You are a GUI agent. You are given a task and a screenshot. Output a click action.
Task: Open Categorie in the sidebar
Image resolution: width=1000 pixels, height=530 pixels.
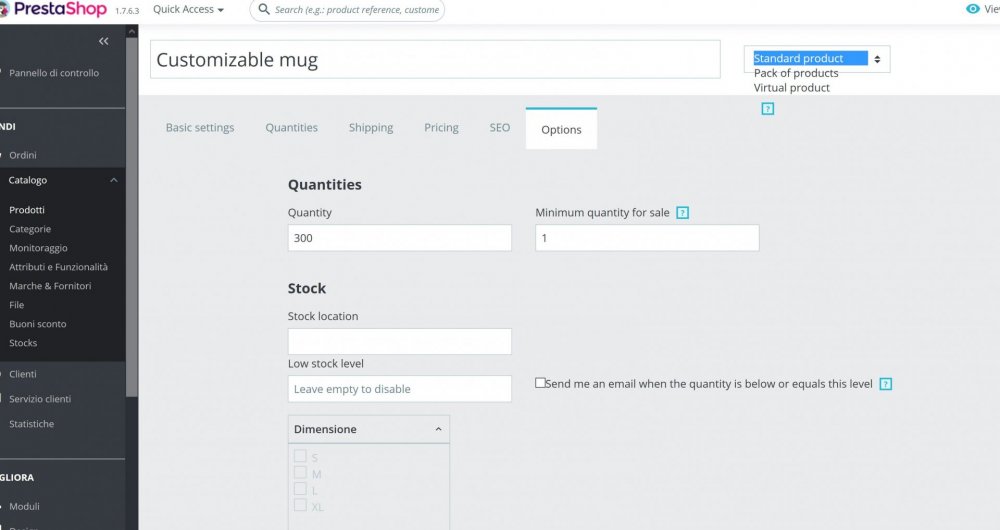[30, 229]
